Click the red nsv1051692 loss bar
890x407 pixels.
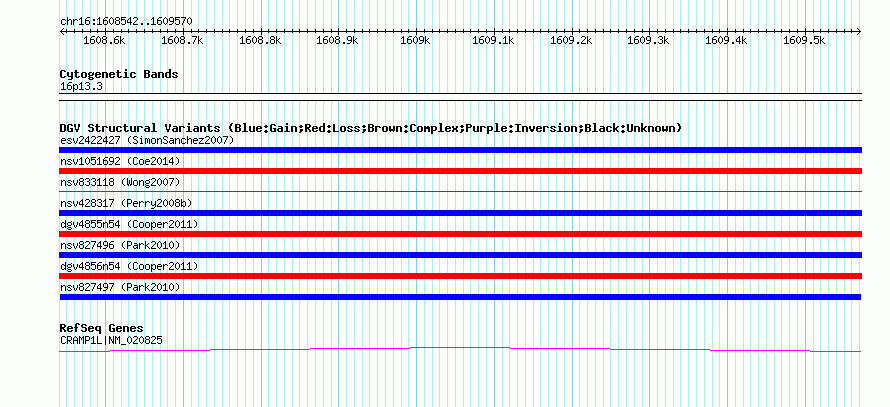click(x=460, y=171)
